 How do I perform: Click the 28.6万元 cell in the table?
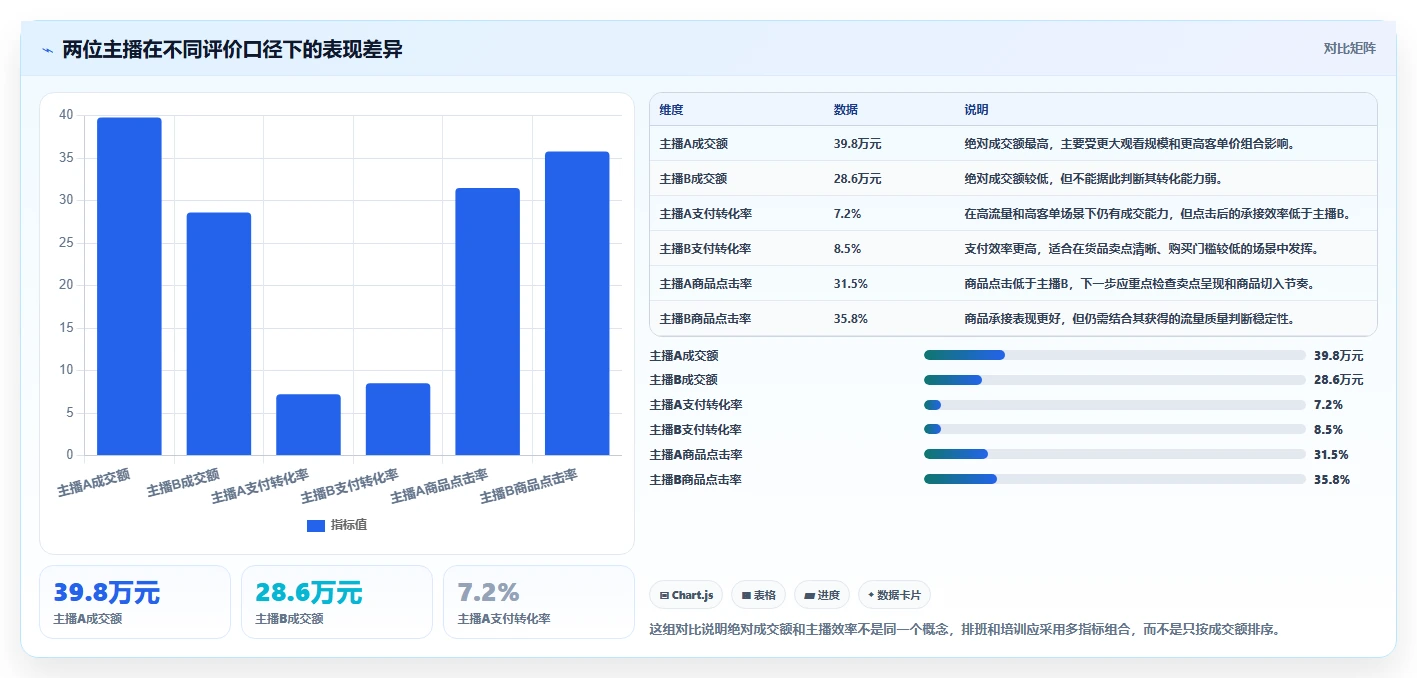(857, 179)
